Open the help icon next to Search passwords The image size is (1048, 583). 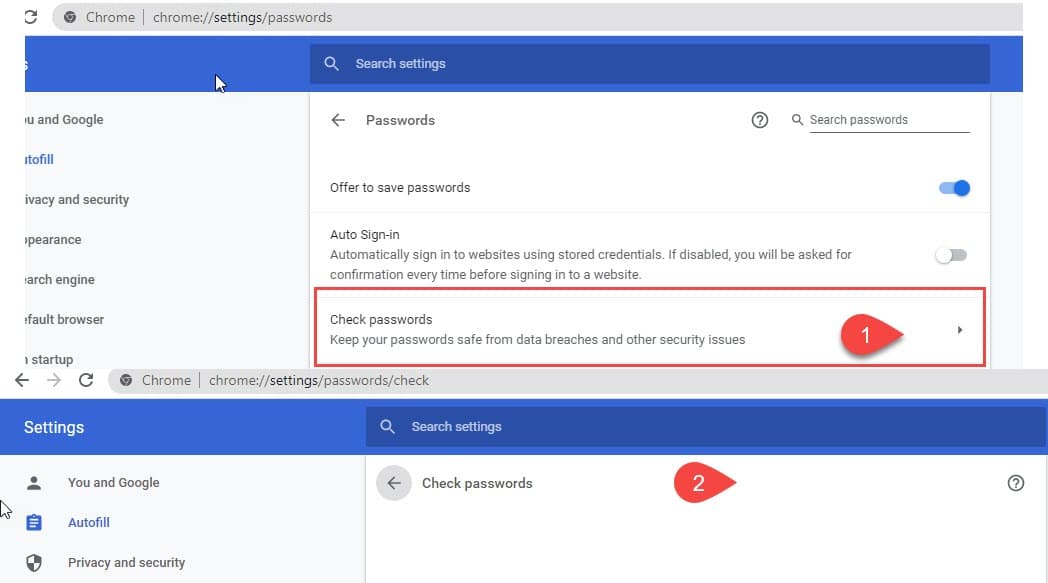point(760,120)
